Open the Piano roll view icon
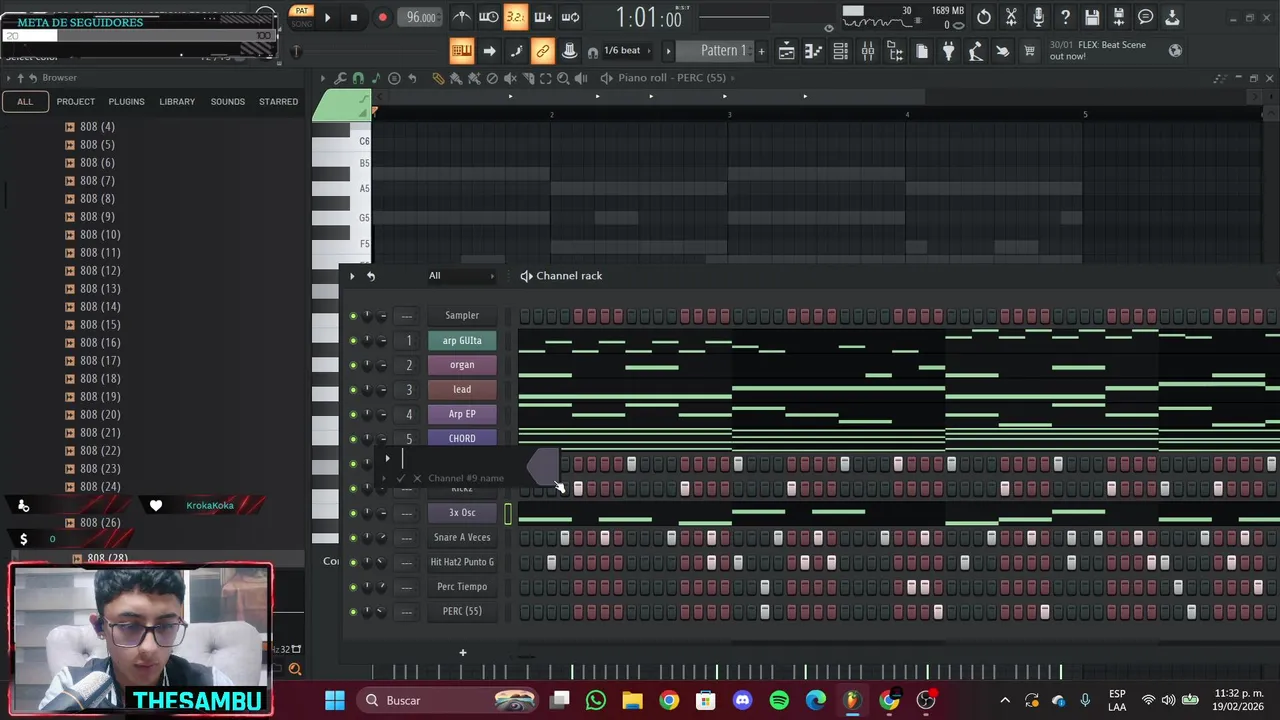The height and width of the screenshot is (720, 1280). tap(814, 51)
